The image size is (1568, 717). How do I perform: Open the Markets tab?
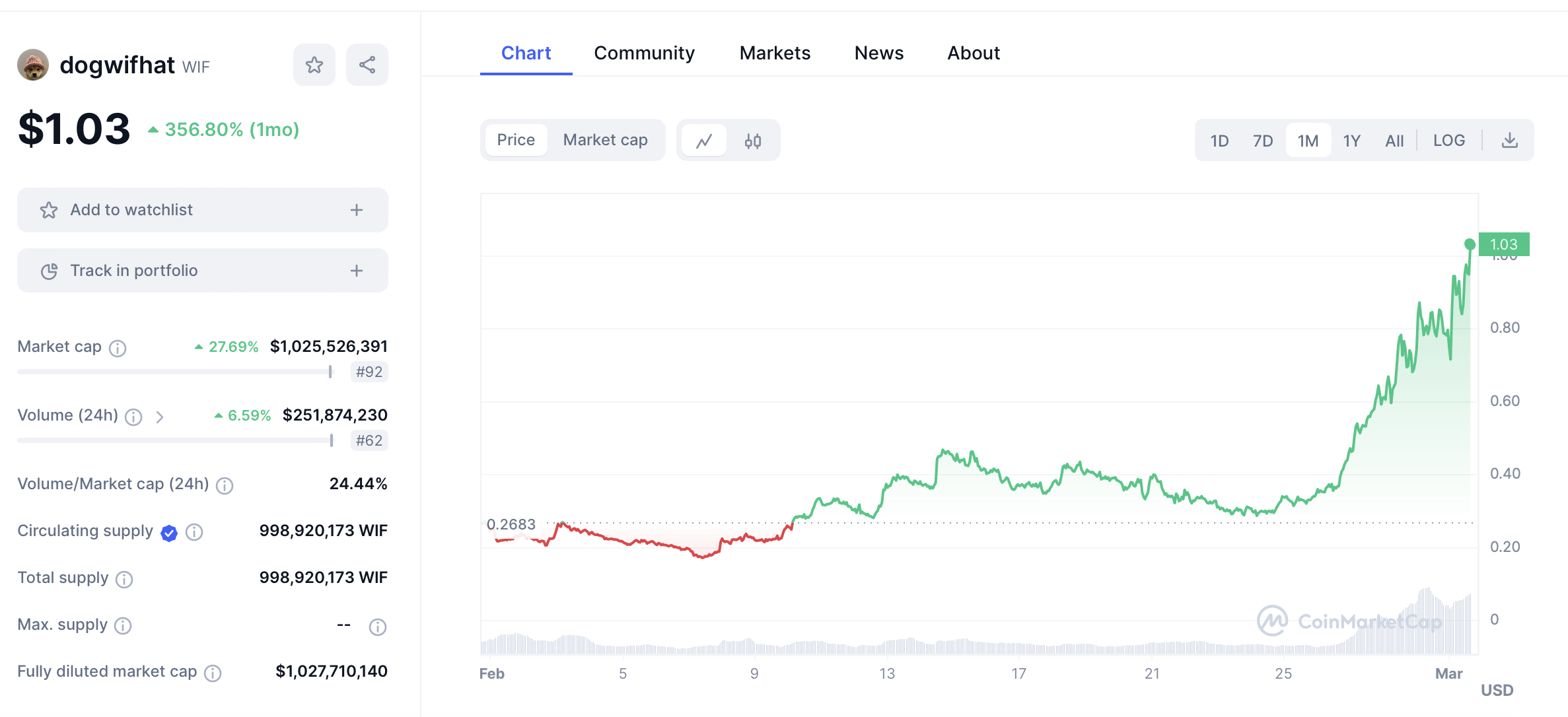tap(775, 53)
